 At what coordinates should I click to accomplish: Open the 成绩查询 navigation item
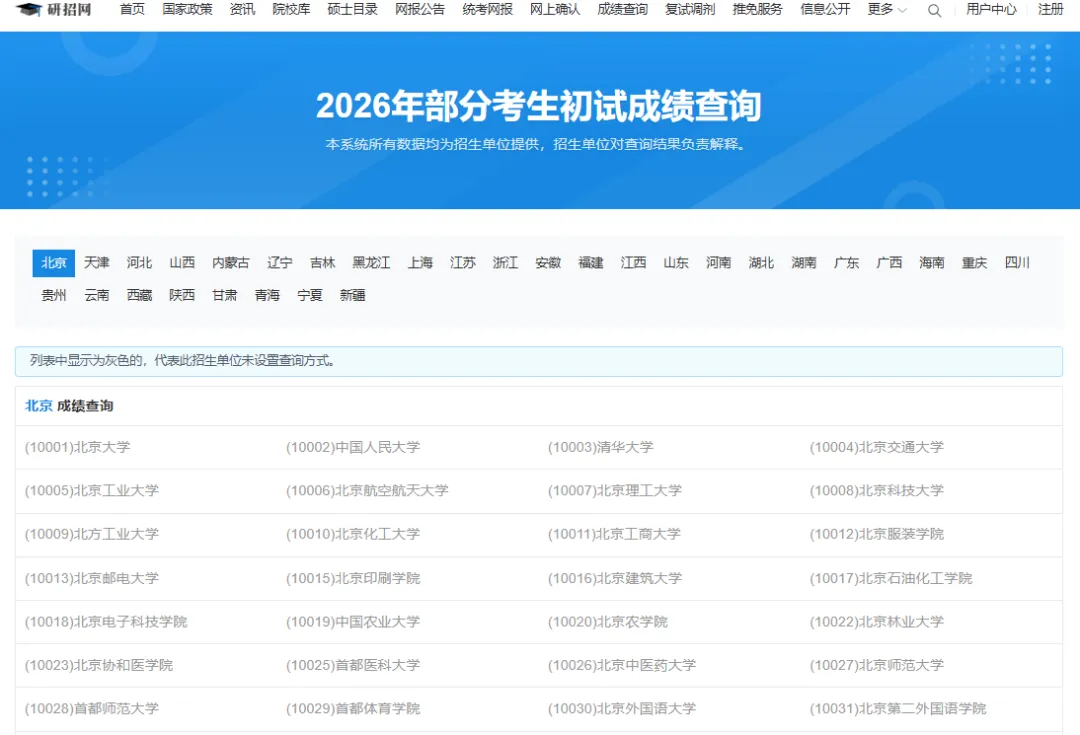coord(623,10)
